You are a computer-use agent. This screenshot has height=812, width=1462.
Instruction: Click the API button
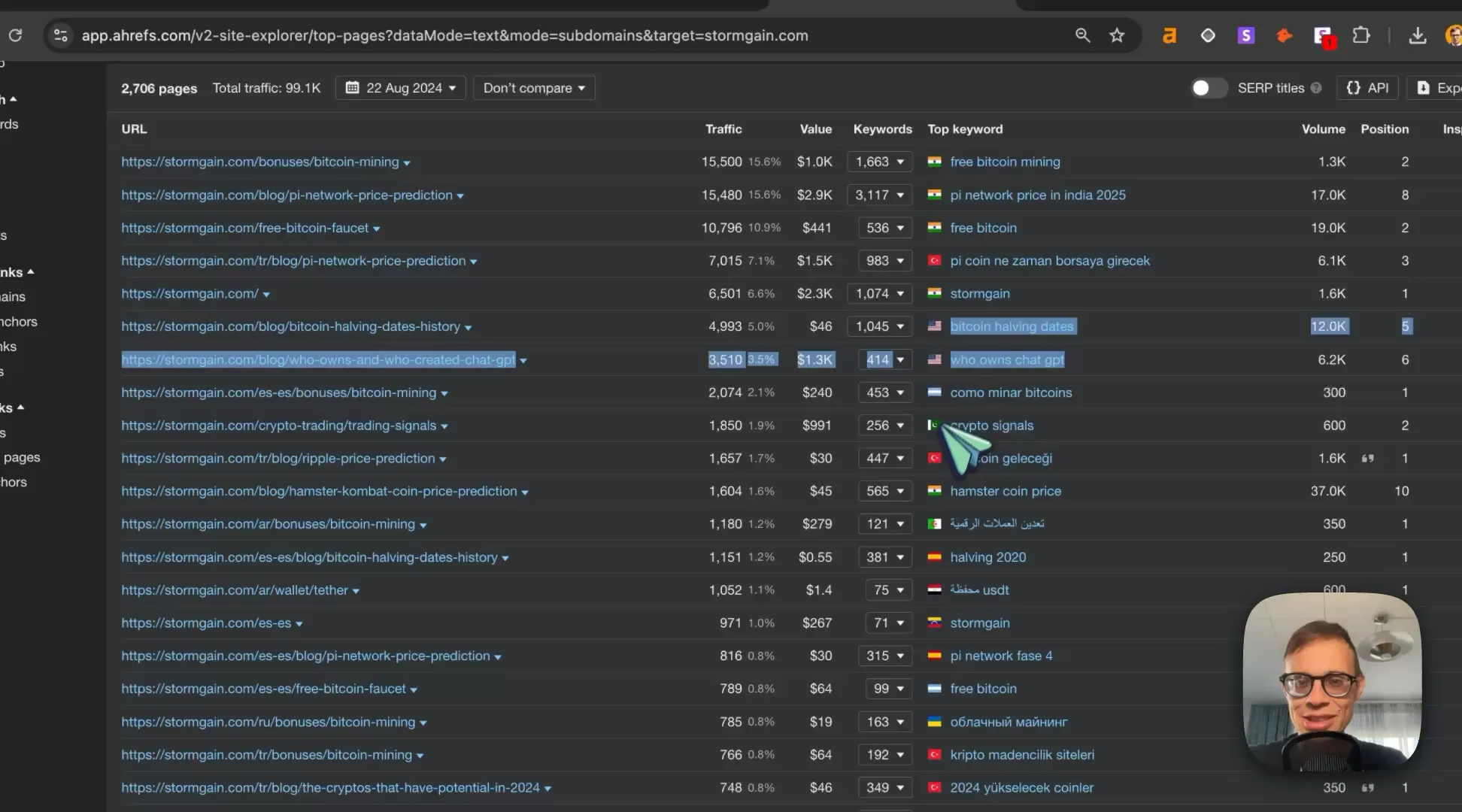pos(1367,88)
